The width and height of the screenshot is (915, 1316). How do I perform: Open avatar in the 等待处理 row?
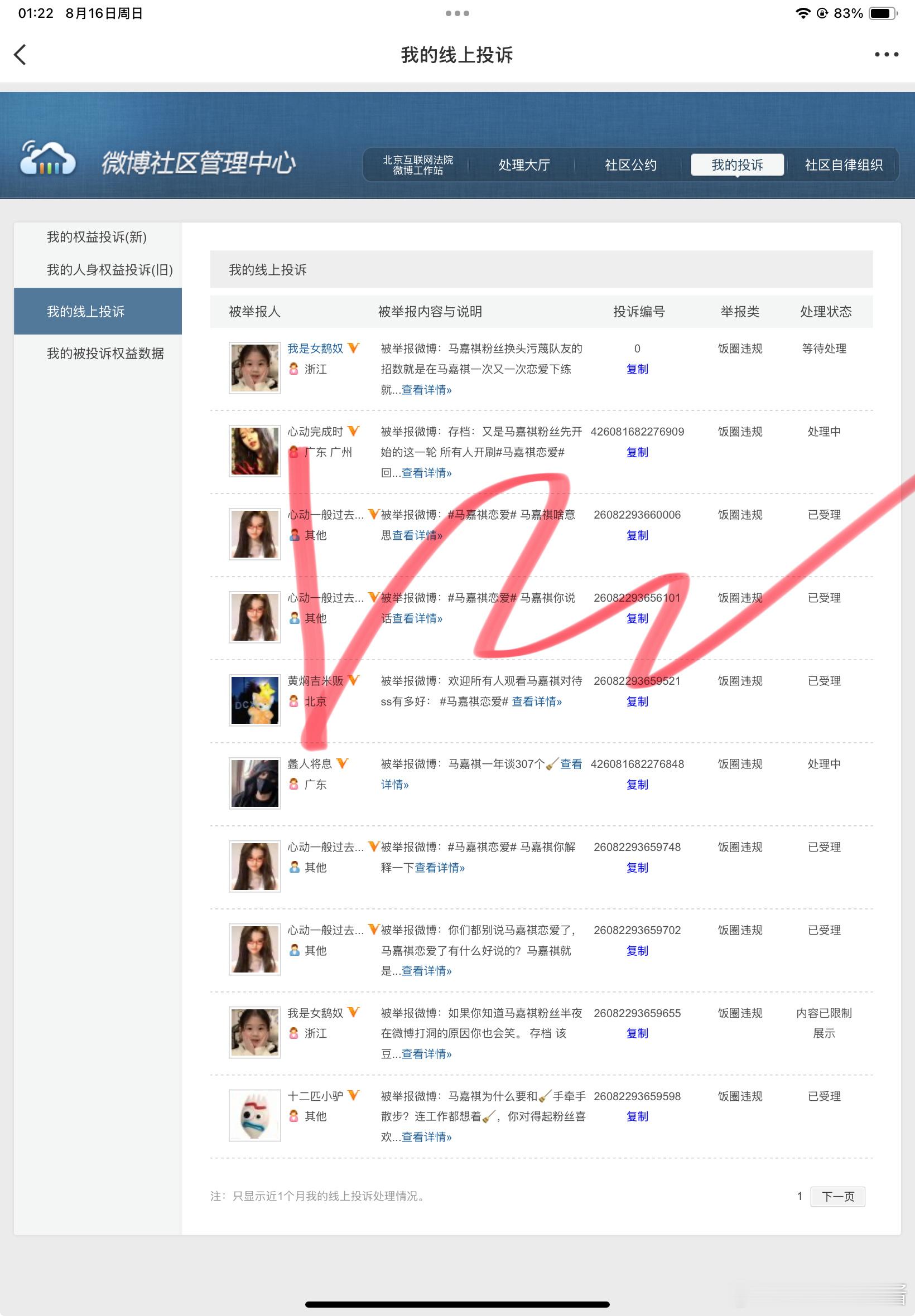click(254, 368)
